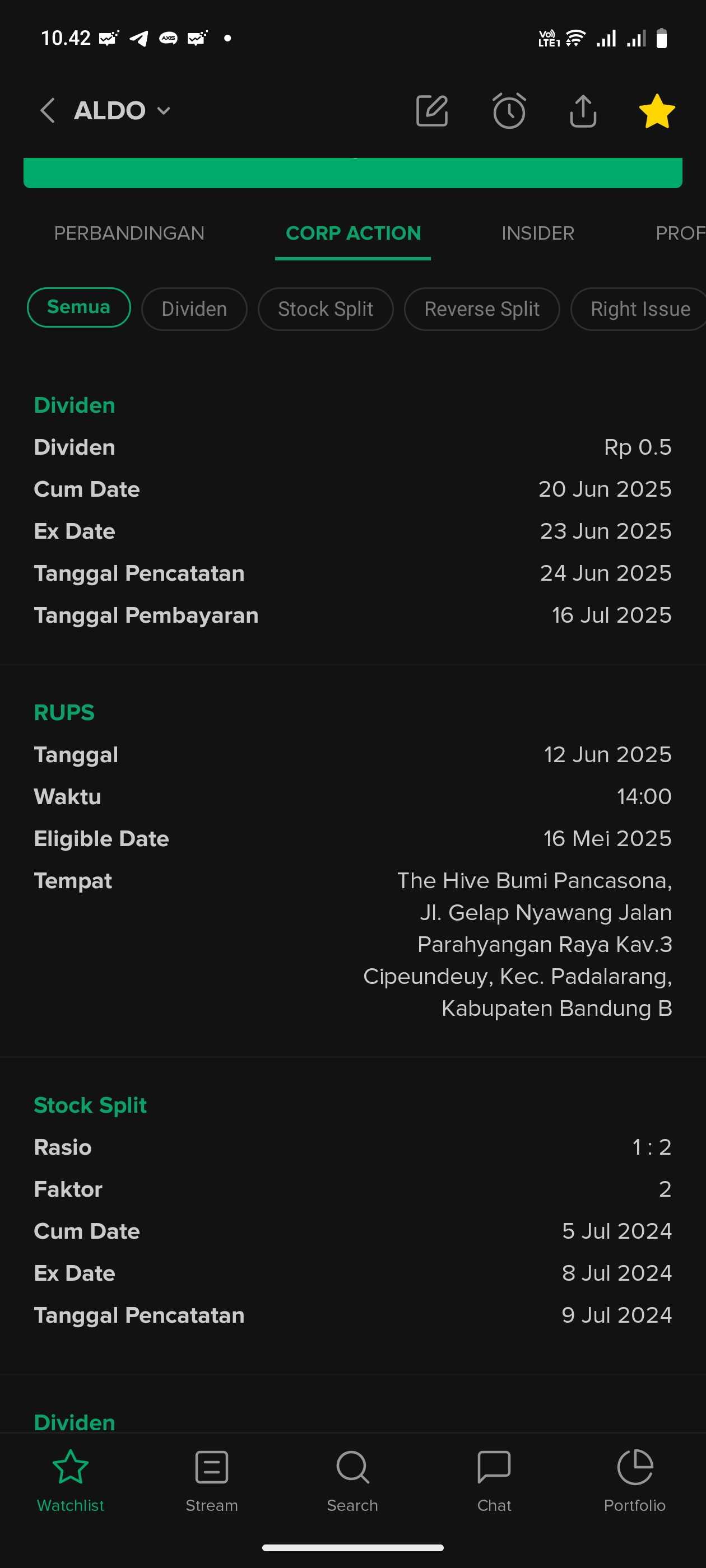The width and height of the screenshot is (706, 1568).
Task: Open Stream in bottom navigation
Action: click(x=212, y=1480)
